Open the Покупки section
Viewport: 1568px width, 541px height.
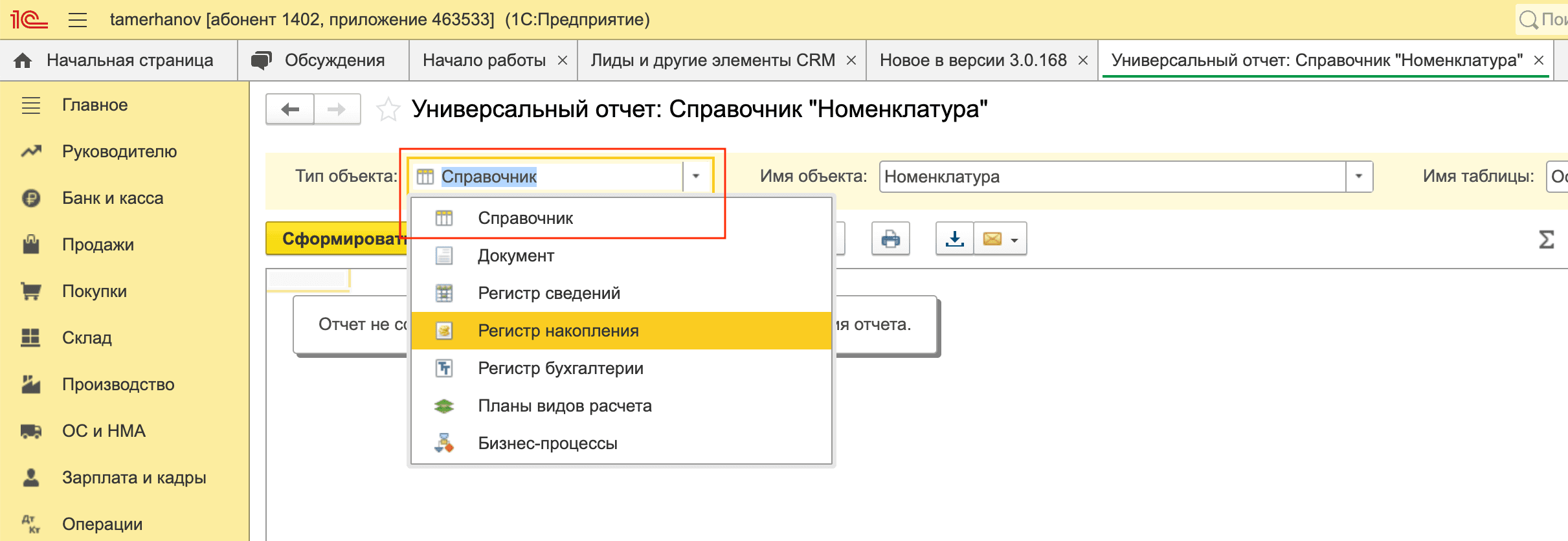[x=95, y=291]
